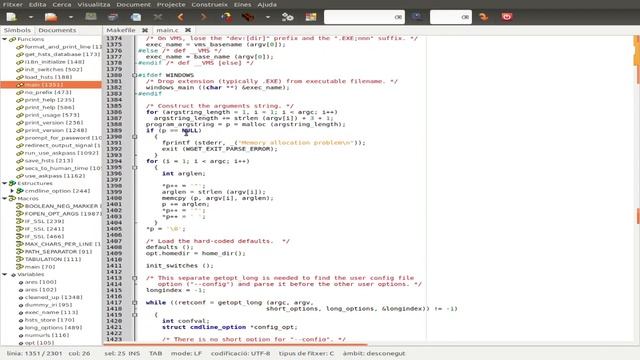
Task: Select the main.c editor tab
Action: (167, 30)
